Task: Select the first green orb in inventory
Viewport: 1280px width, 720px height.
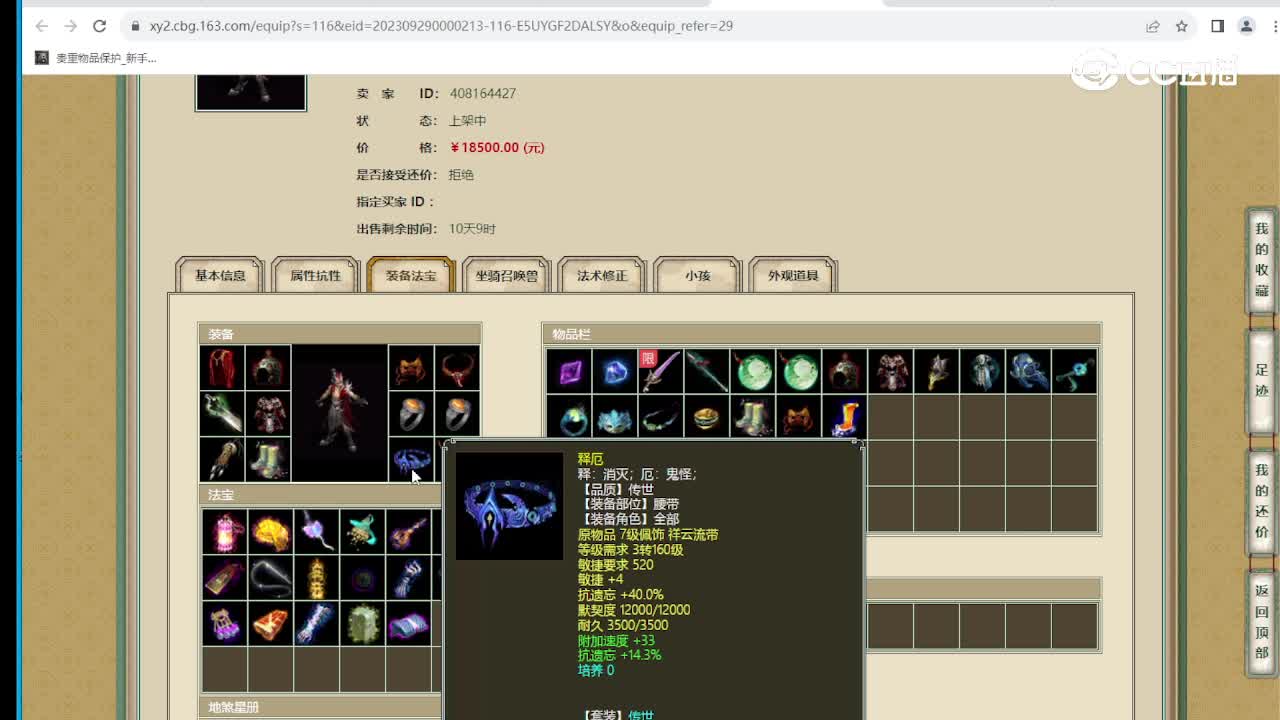Action: [753, 371]
